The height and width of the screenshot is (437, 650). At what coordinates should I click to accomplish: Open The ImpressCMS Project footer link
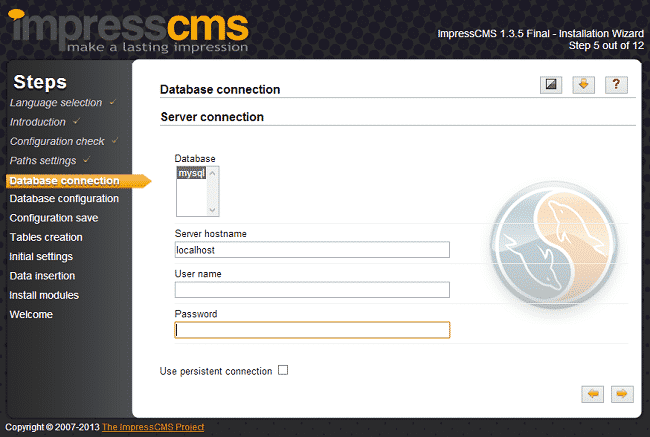(x=153, y=427)
